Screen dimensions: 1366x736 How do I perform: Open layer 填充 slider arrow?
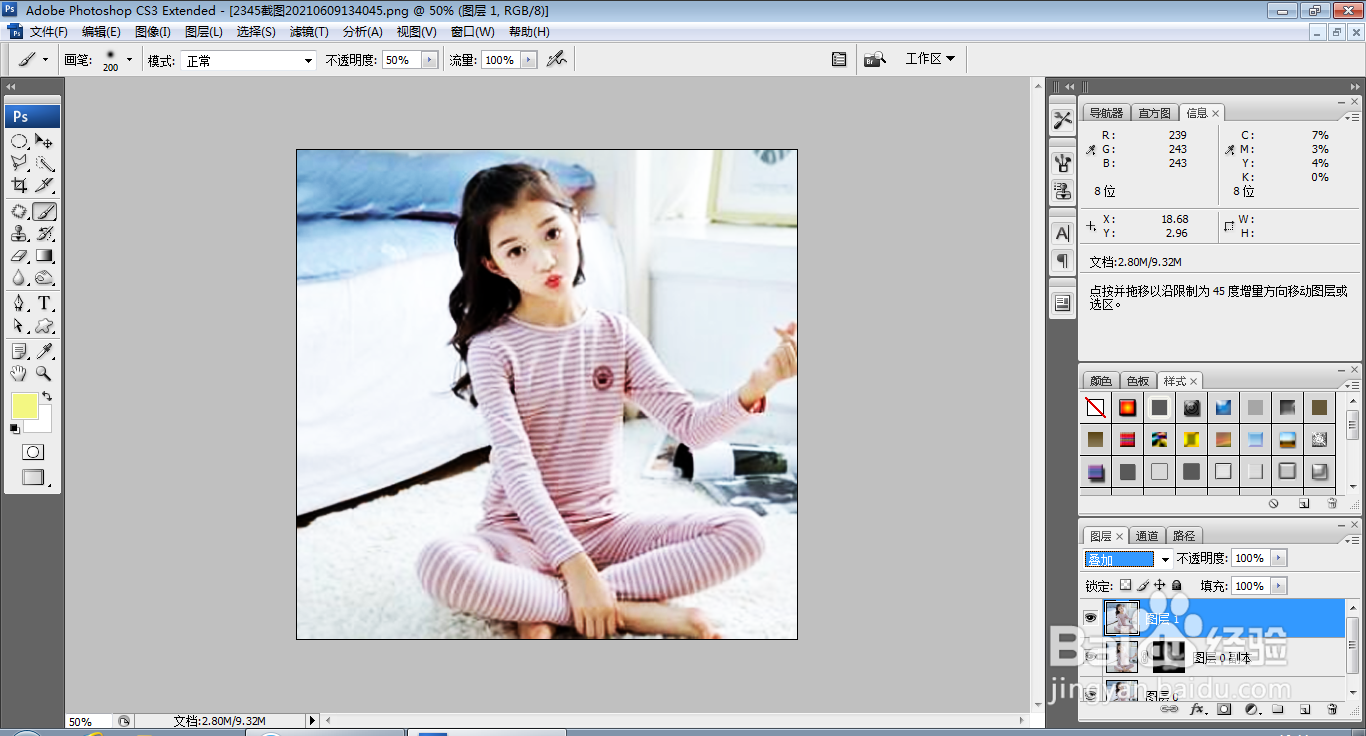coord(1279,586)
